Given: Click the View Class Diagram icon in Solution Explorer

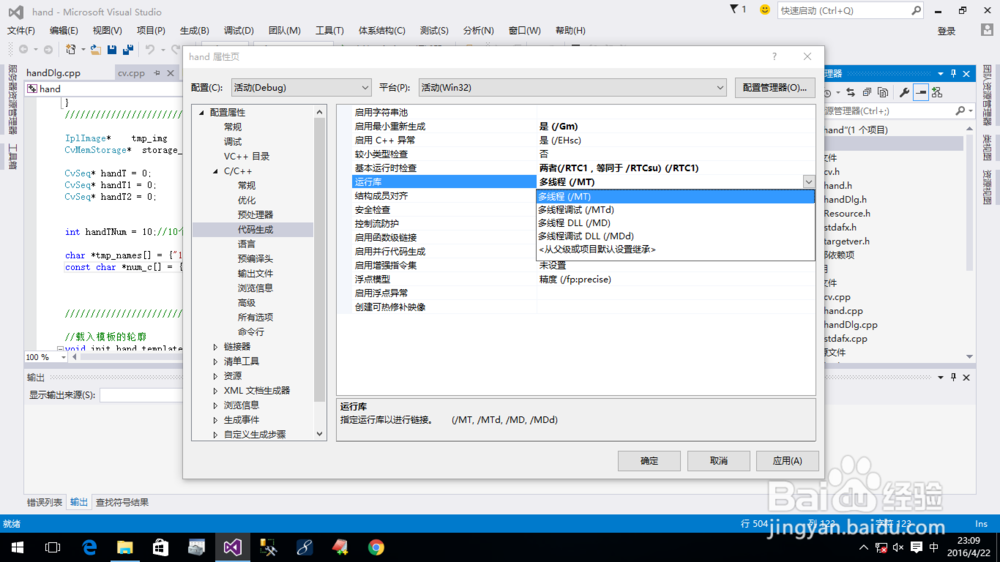Looking at the screenshot, I should pos(937,92).
